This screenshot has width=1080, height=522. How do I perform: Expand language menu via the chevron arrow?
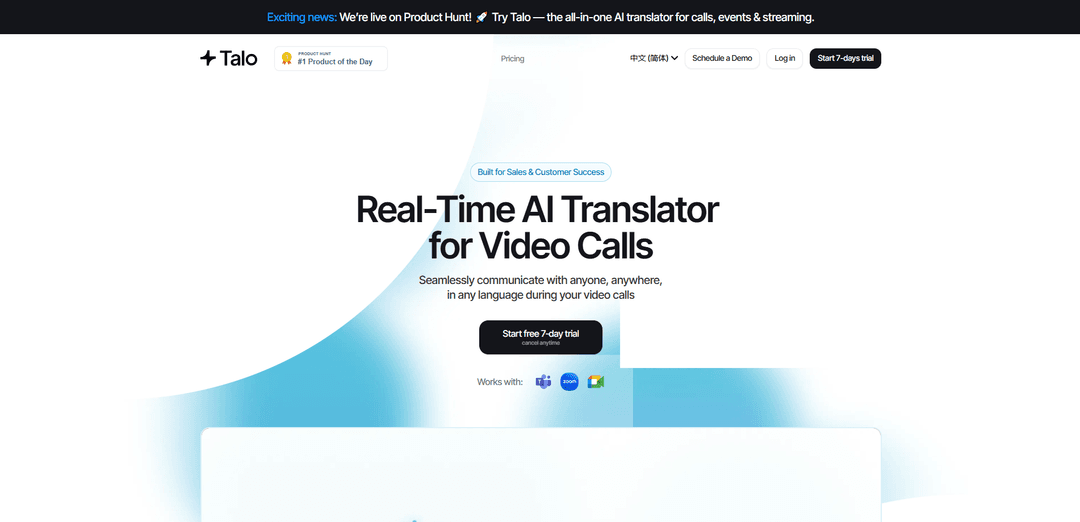click(675, 58)
